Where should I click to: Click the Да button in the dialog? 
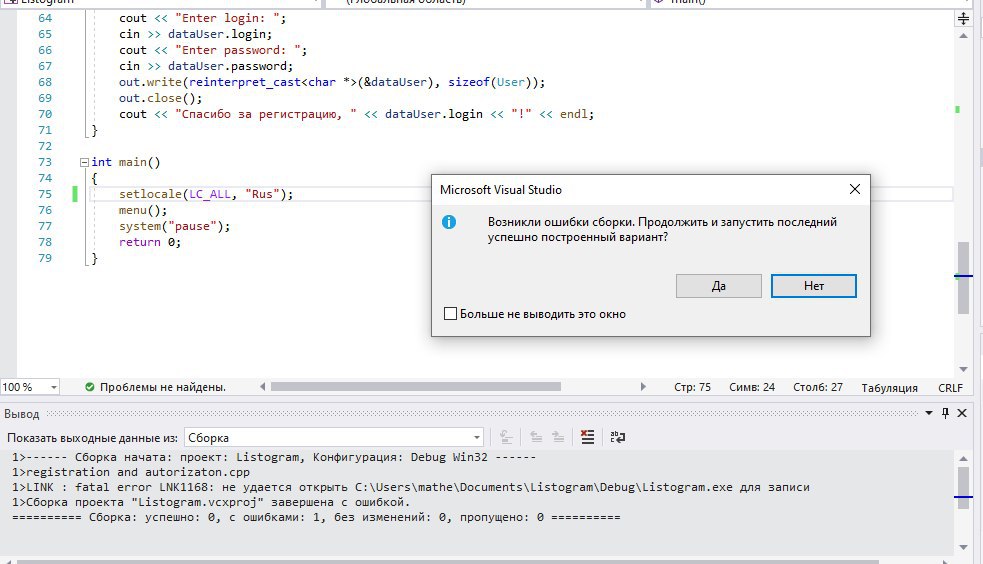tap(718, 286)
